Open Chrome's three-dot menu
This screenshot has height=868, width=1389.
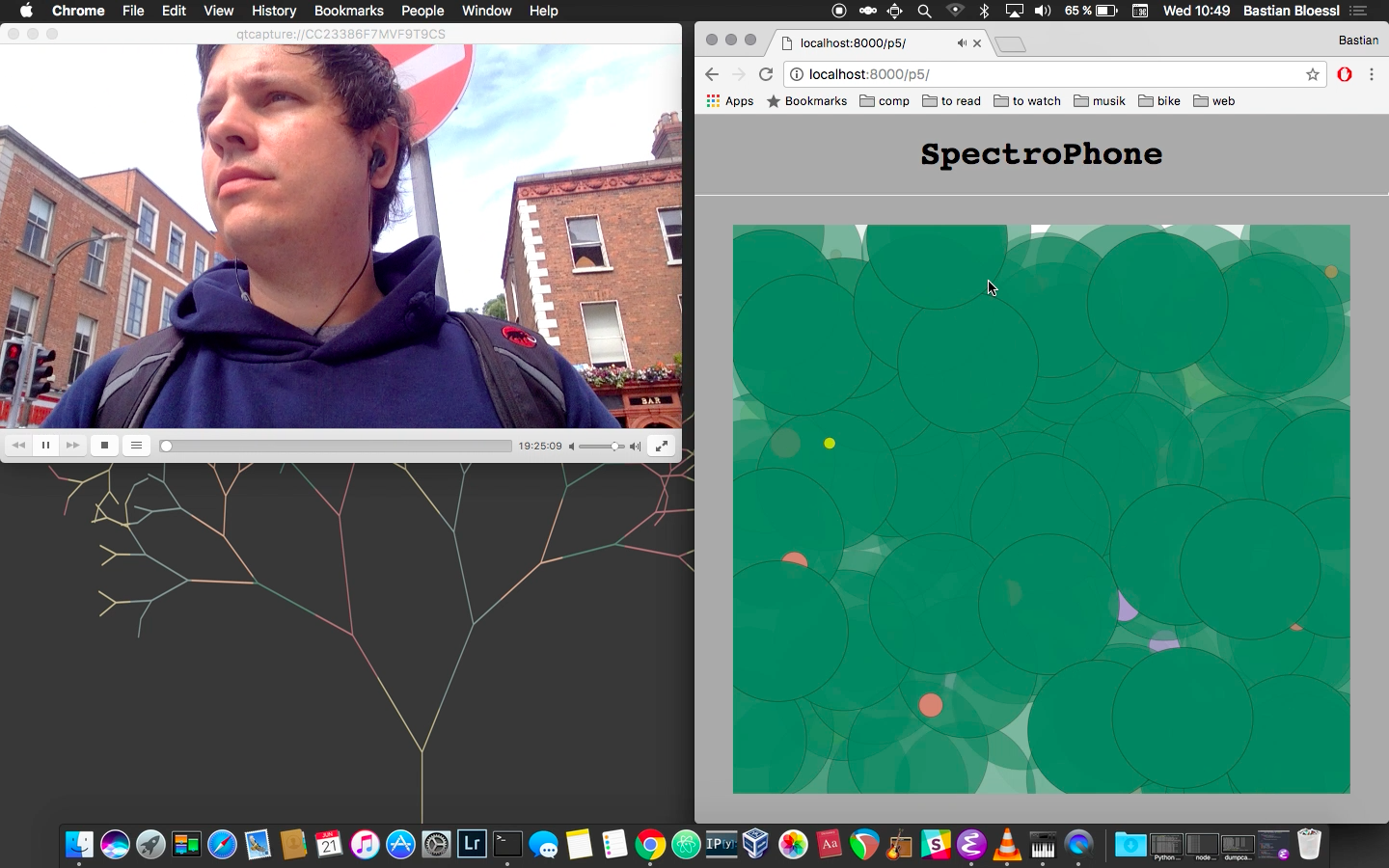pos(1372,74)
